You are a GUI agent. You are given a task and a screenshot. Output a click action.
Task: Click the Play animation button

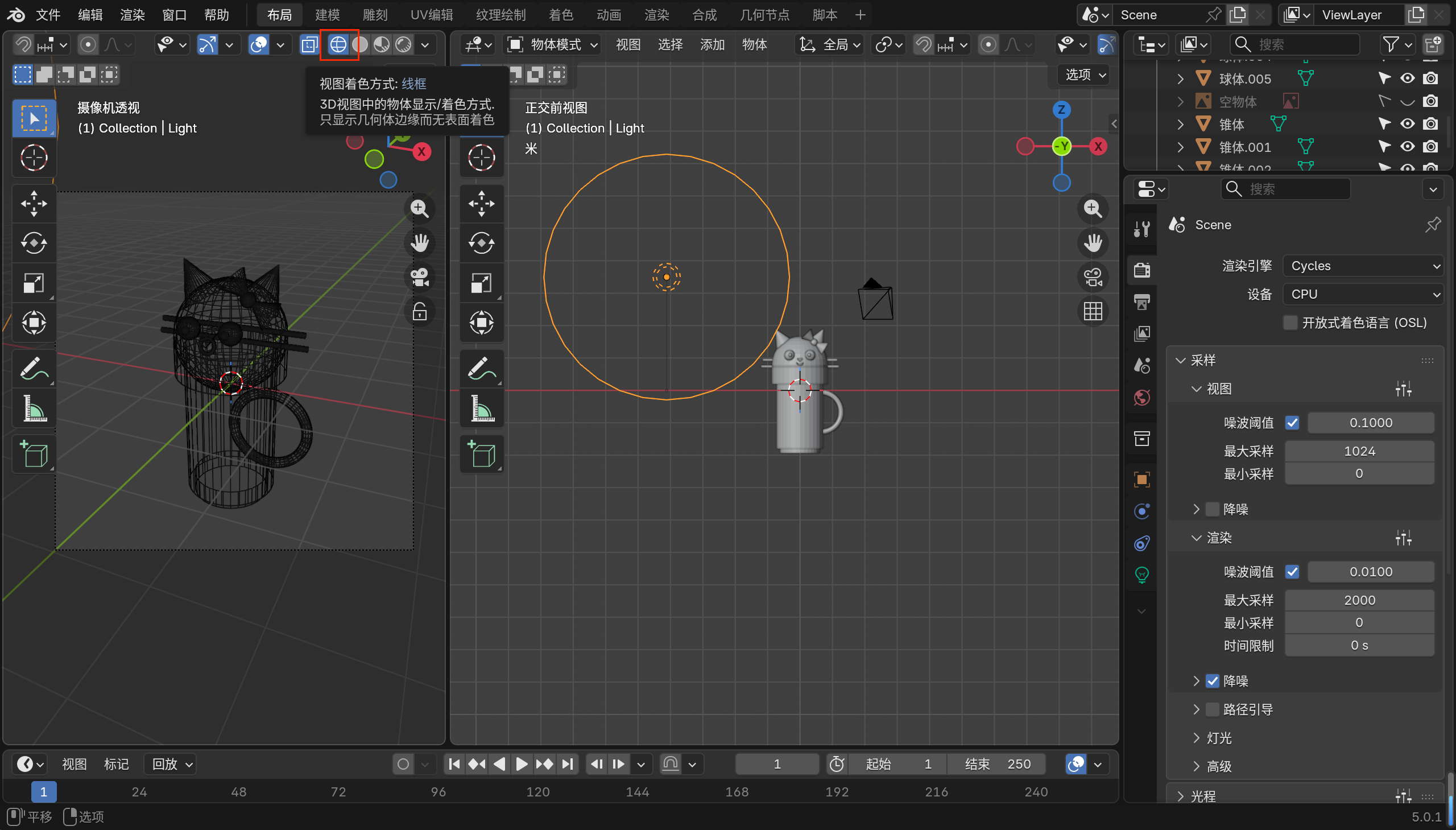(x=521, y=764)
